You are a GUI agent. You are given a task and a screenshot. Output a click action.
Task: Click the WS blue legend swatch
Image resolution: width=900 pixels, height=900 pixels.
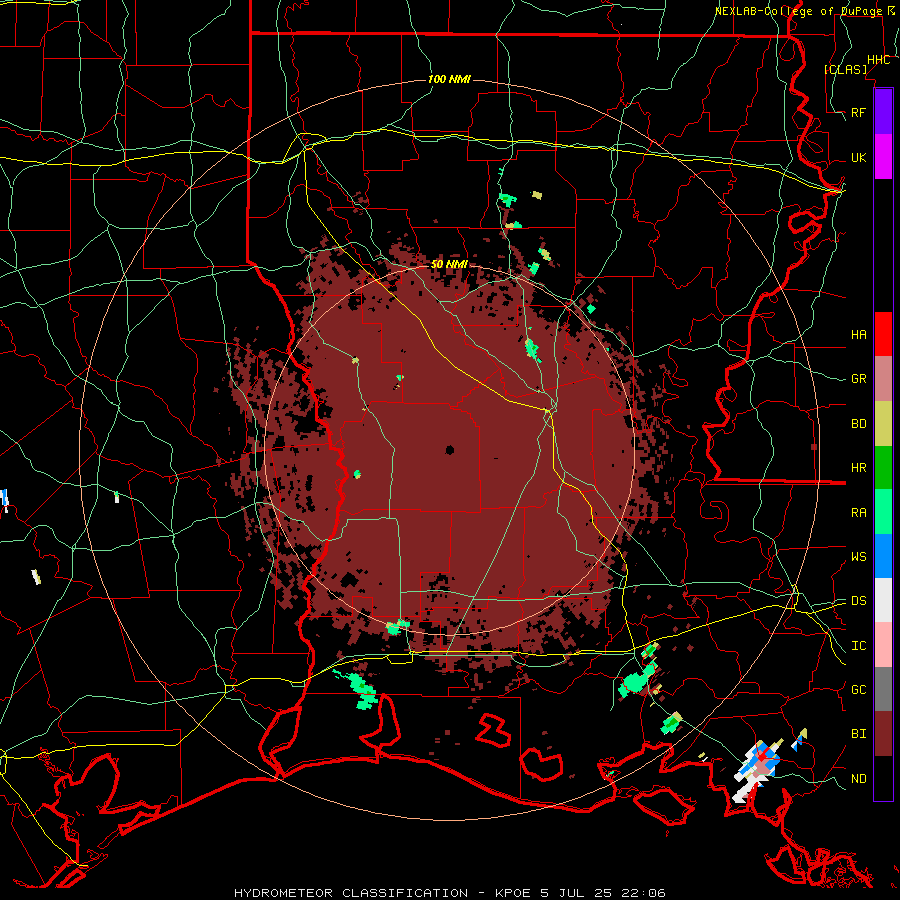pyautogui.click(x=883, y=556)
